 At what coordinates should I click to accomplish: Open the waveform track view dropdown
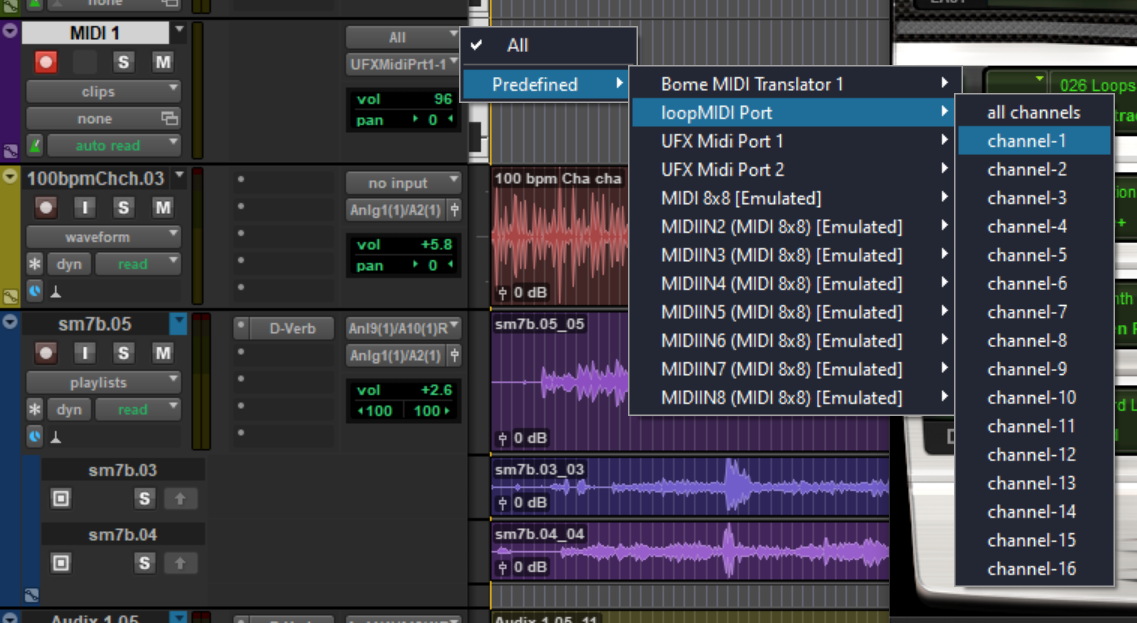(x=103, y=237)
